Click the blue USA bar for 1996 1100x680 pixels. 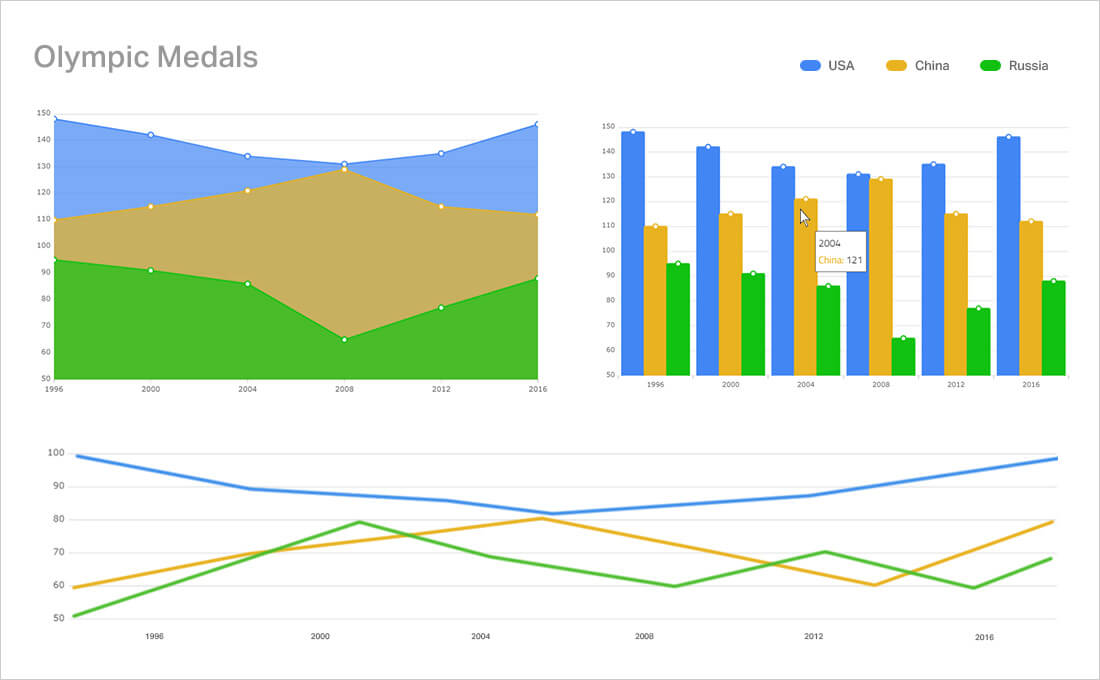click(632, 253)
